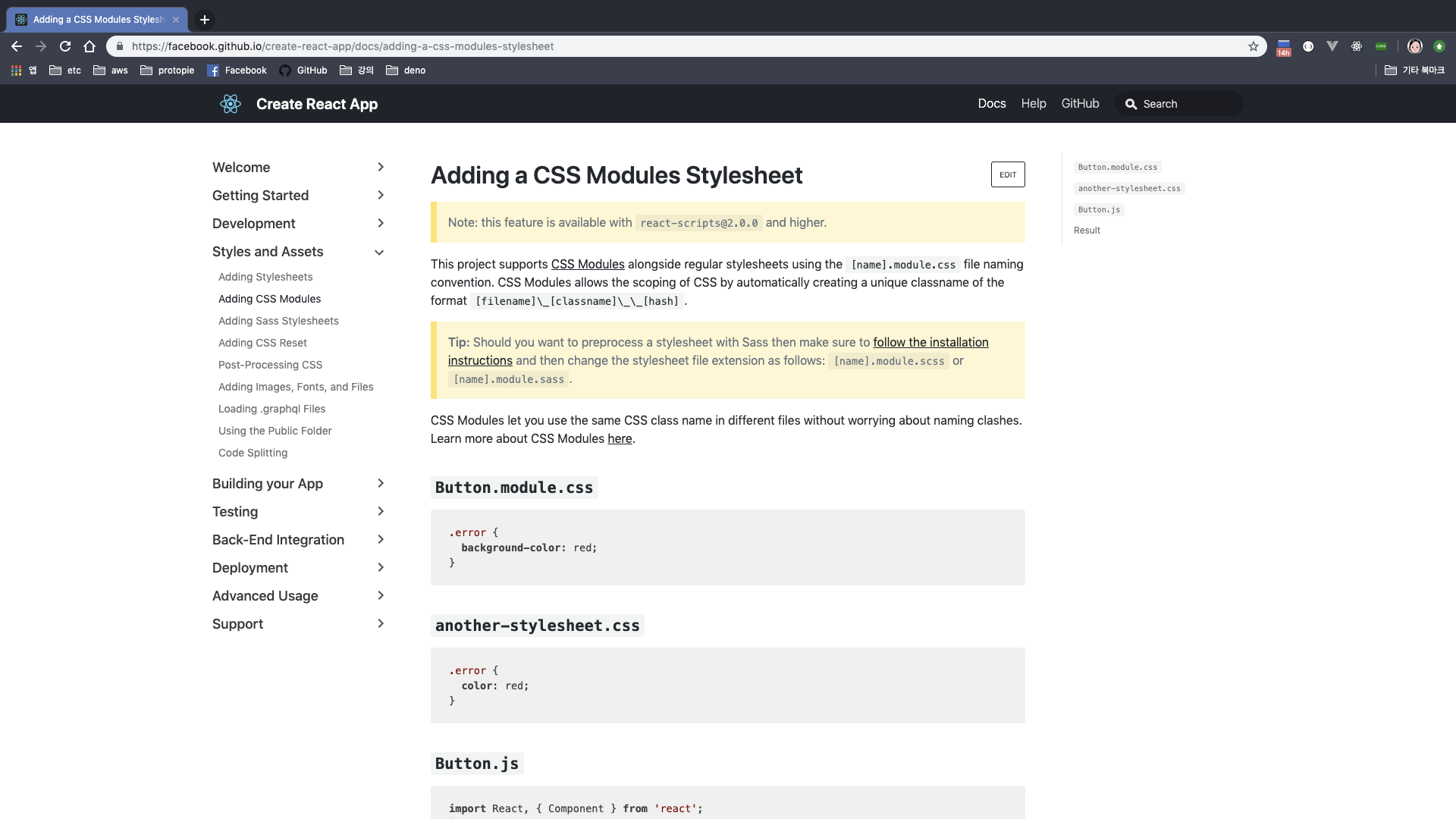Viewport: 1456px width, 819px height.
Task: Click the React logo in site header
Action: (231, 104)
